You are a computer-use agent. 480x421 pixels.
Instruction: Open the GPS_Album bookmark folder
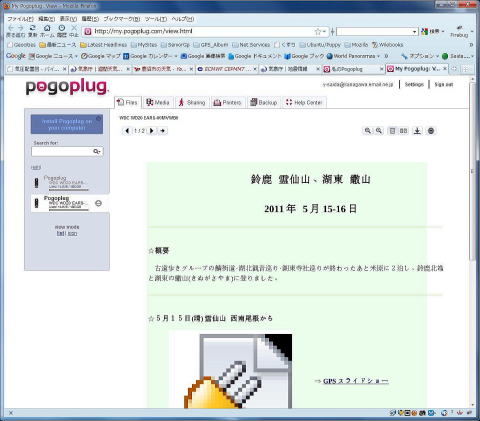211,45
